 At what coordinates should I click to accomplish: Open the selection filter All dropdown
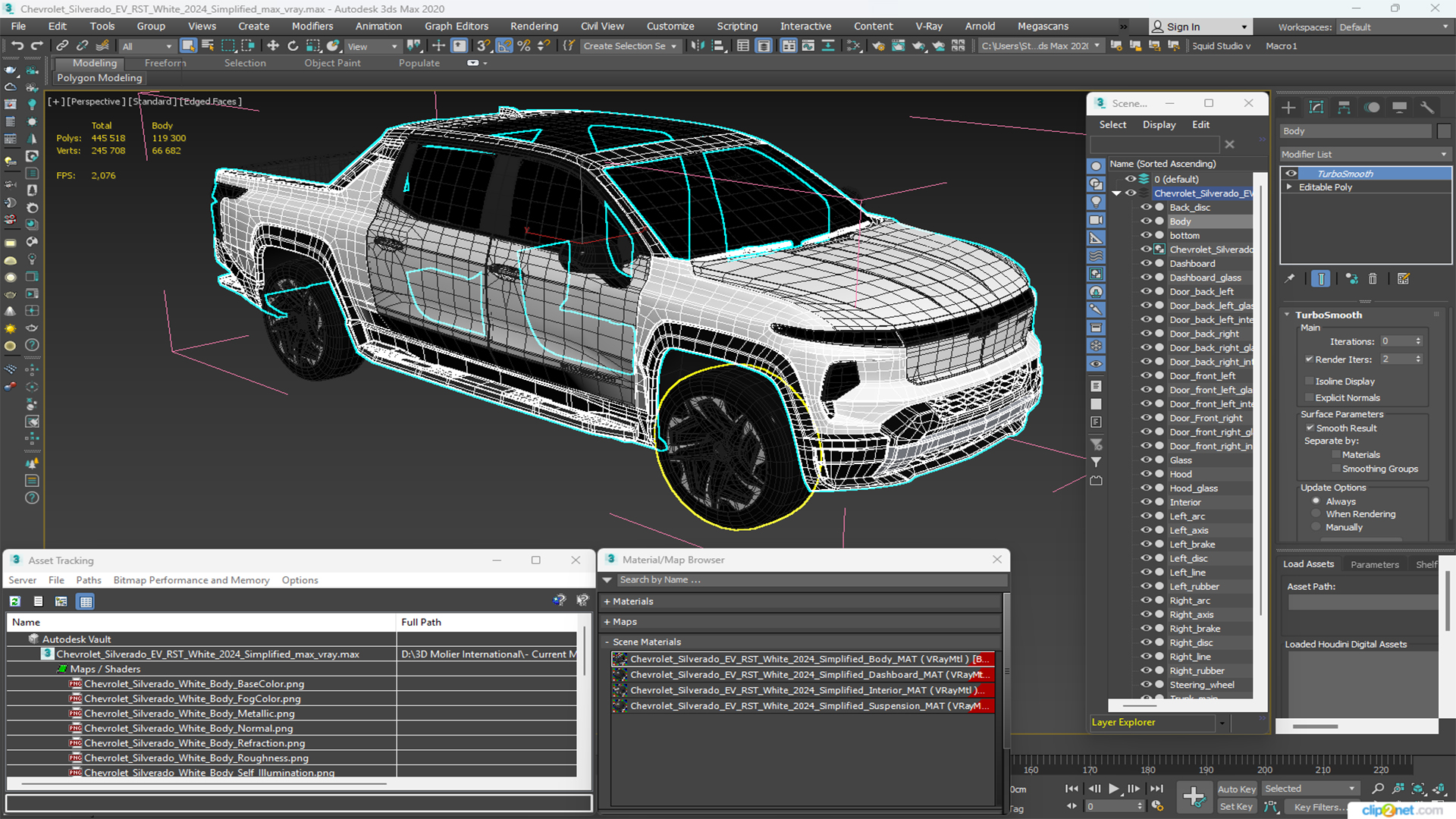(147, 46)
